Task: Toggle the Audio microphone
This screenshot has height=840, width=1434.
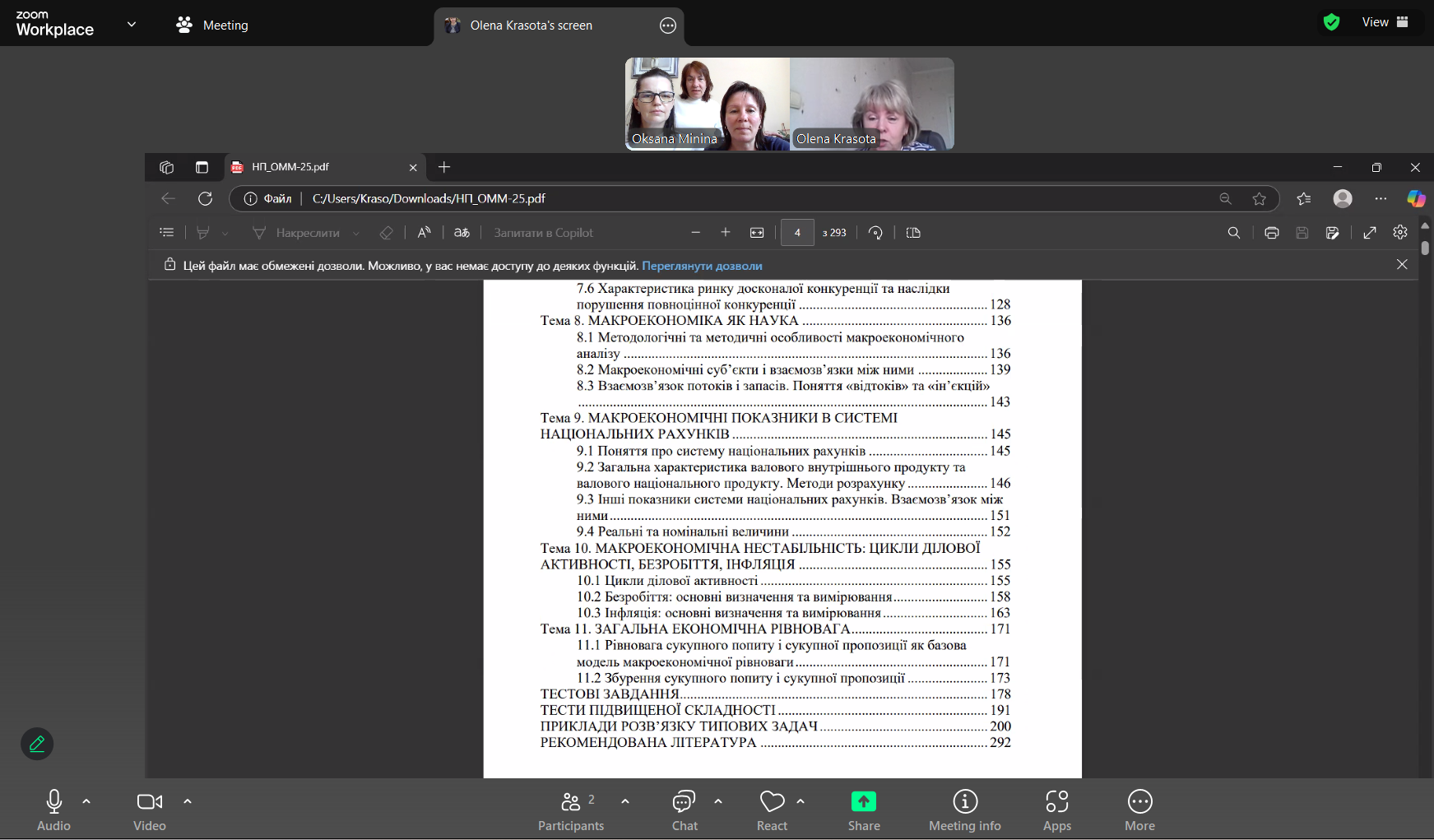Action: [54, 810]
